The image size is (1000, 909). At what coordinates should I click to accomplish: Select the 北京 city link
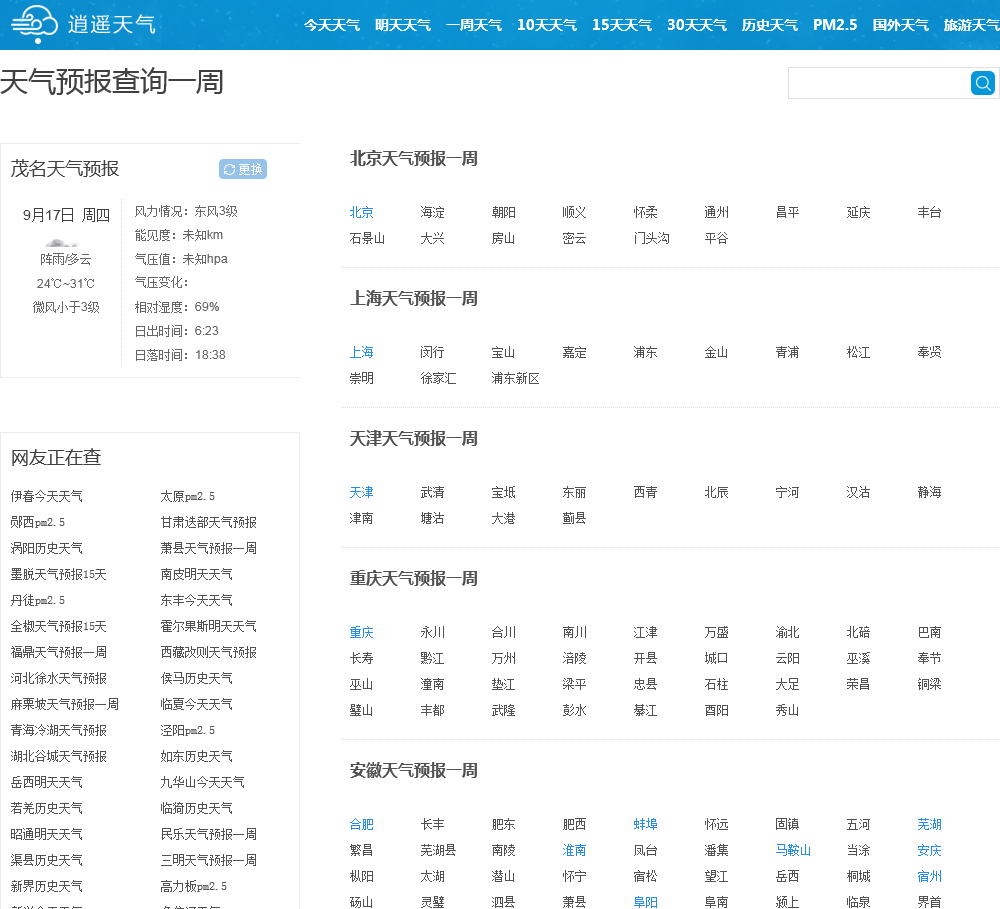click(x=362, y=212)
